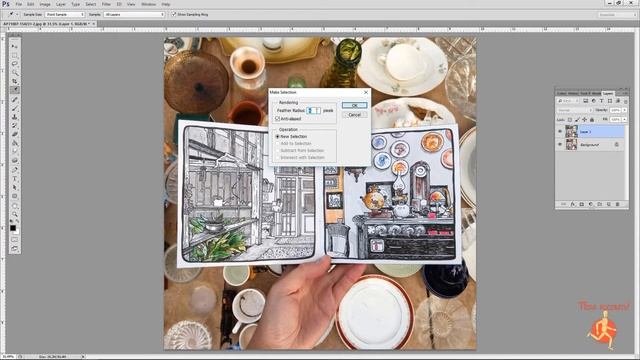This screenshot has height=360, width=640.
Task: Click the create new layer icon
Action: pyautogui.click(x=609, y=204)
